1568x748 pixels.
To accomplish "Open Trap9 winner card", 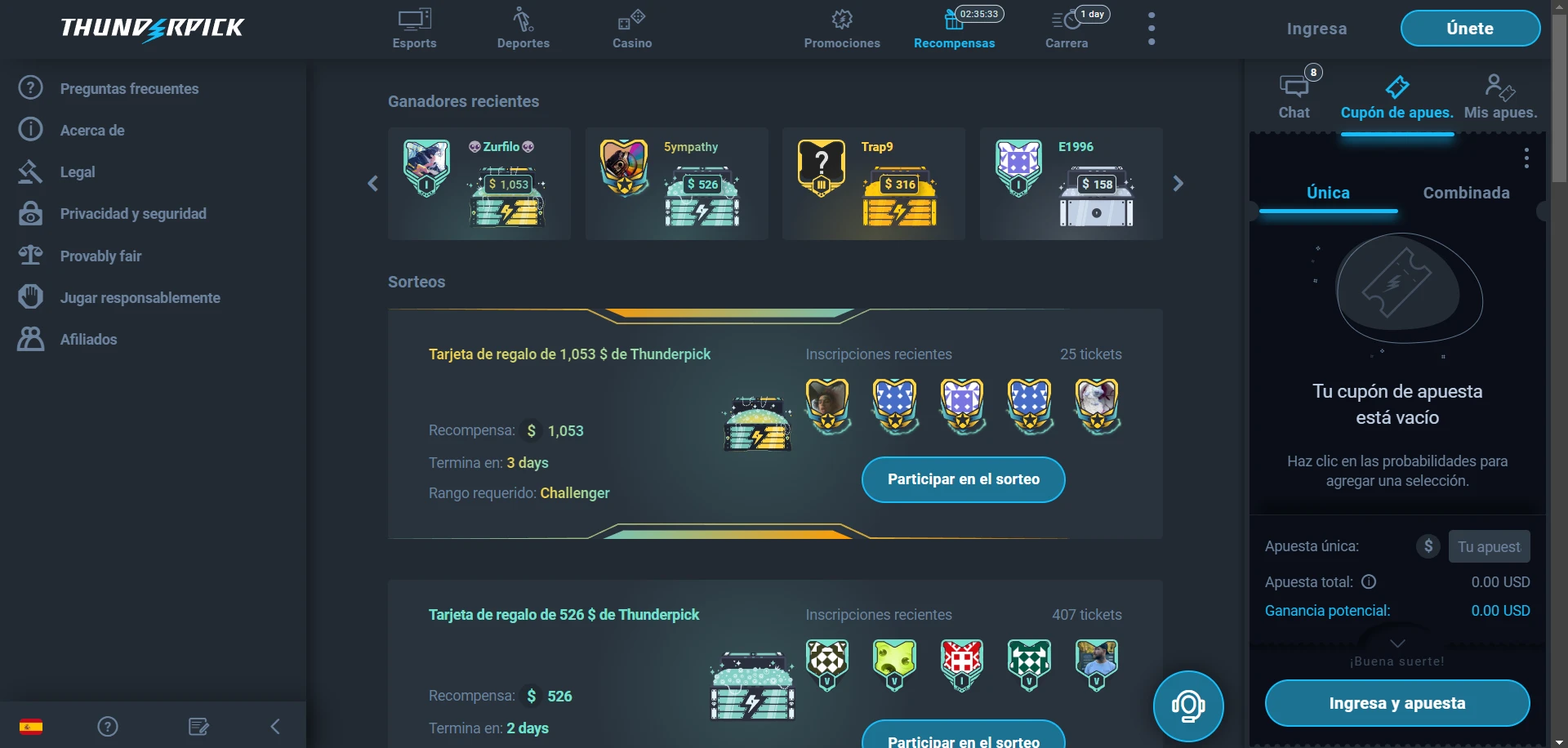I will pos(874,184).
